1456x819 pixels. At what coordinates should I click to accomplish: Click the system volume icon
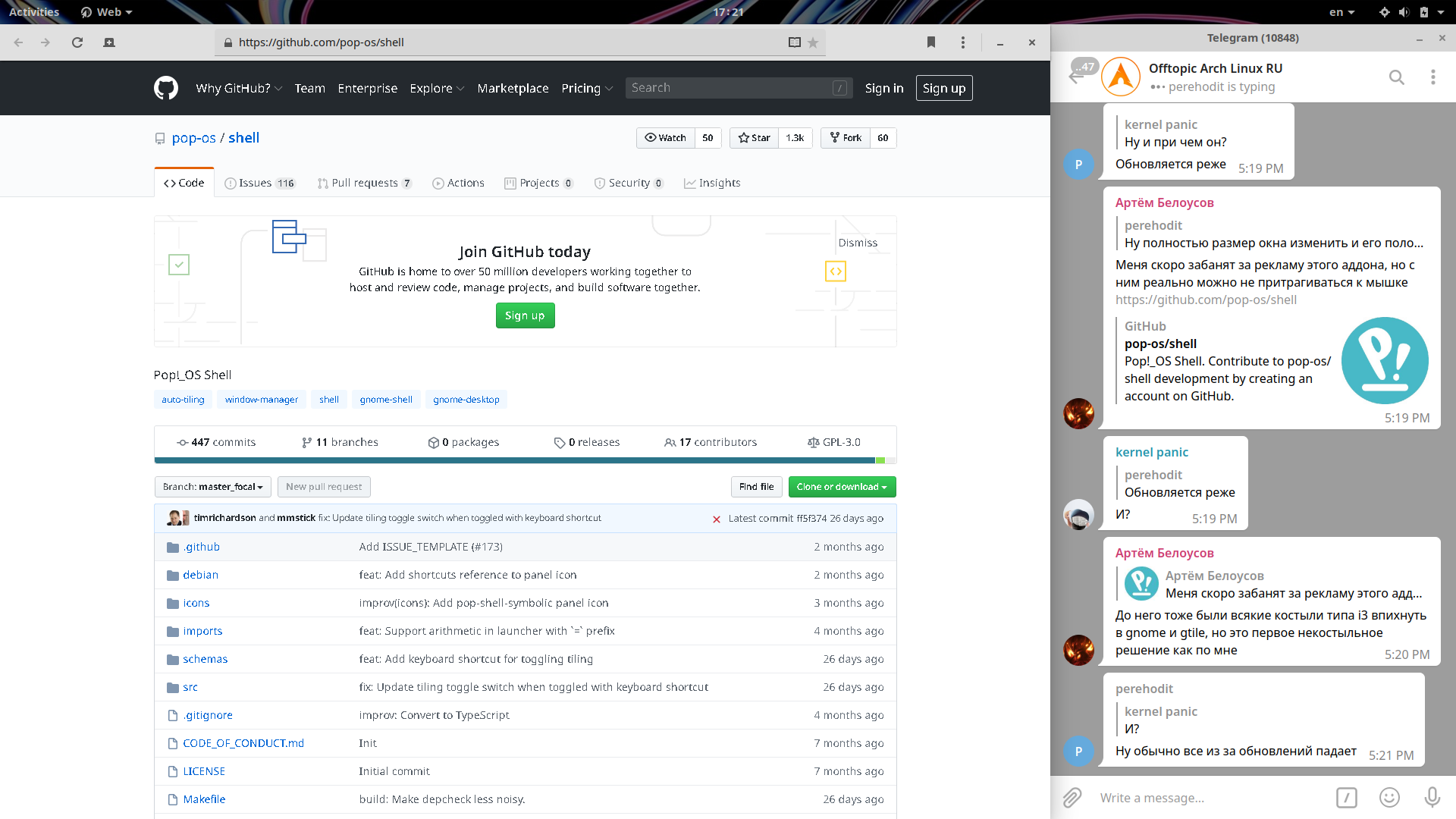(1404, 12)
